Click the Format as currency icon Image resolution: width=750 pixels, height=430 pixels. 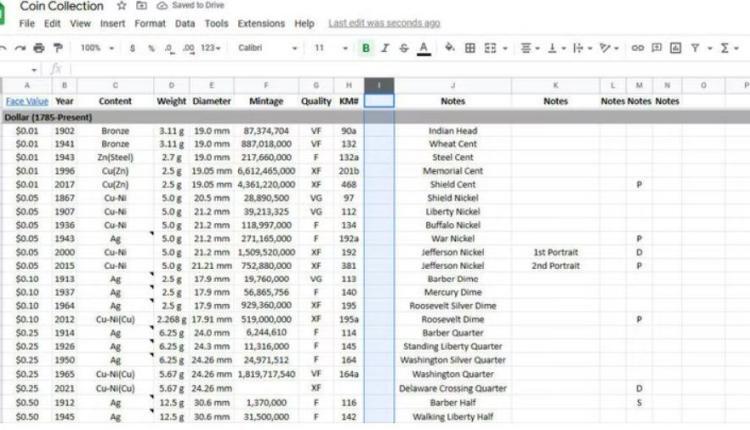click(x=133, y=48)
